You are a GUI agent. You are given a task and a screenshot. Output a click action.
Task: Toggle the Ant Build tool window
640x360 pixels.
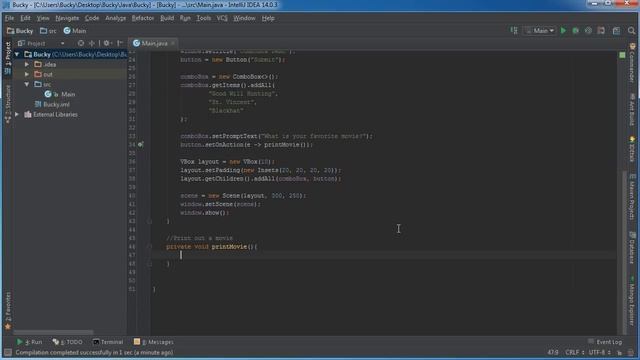click(632, 109)
